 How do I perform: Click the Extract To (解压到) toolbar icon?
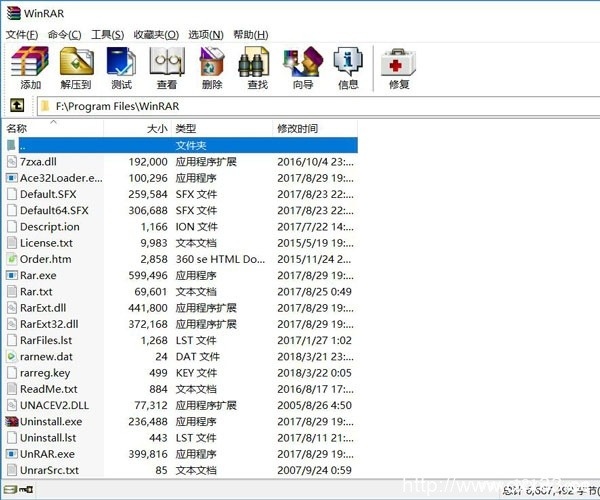(x=76, y=61)
